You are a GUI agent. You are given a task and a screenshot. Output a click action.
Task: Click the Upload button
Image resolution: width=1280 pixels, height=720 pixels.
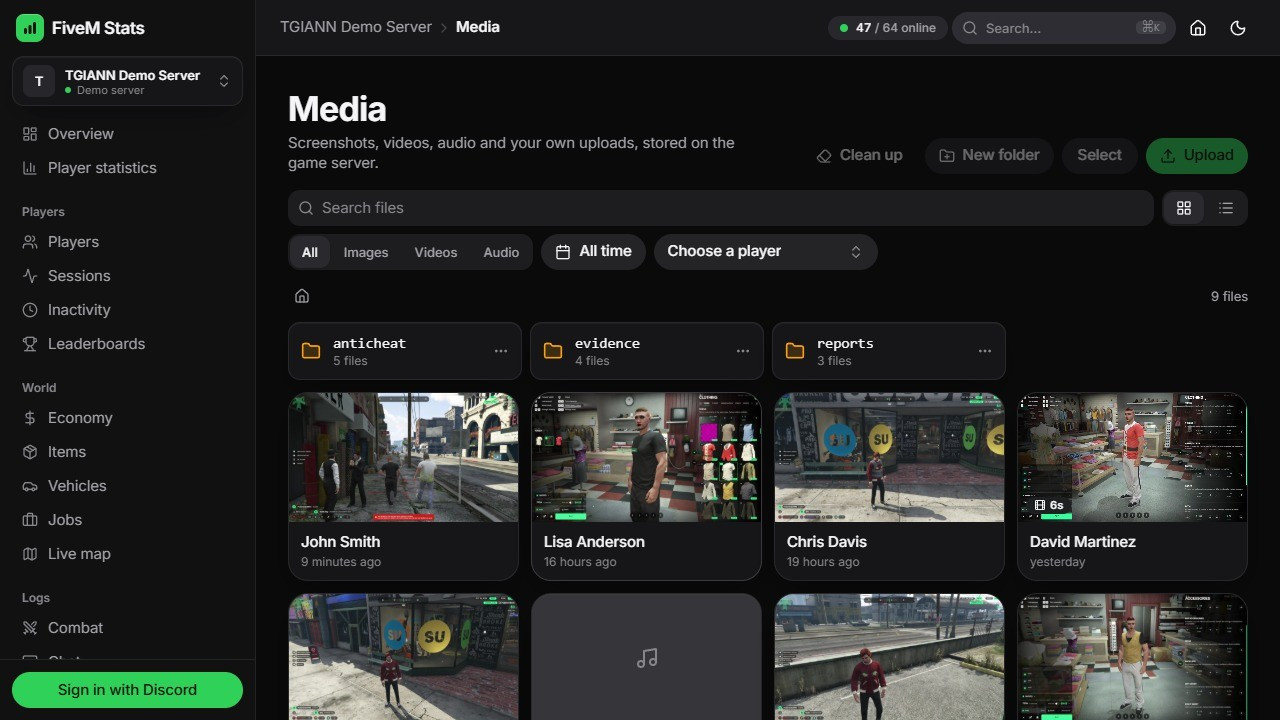1196,155
